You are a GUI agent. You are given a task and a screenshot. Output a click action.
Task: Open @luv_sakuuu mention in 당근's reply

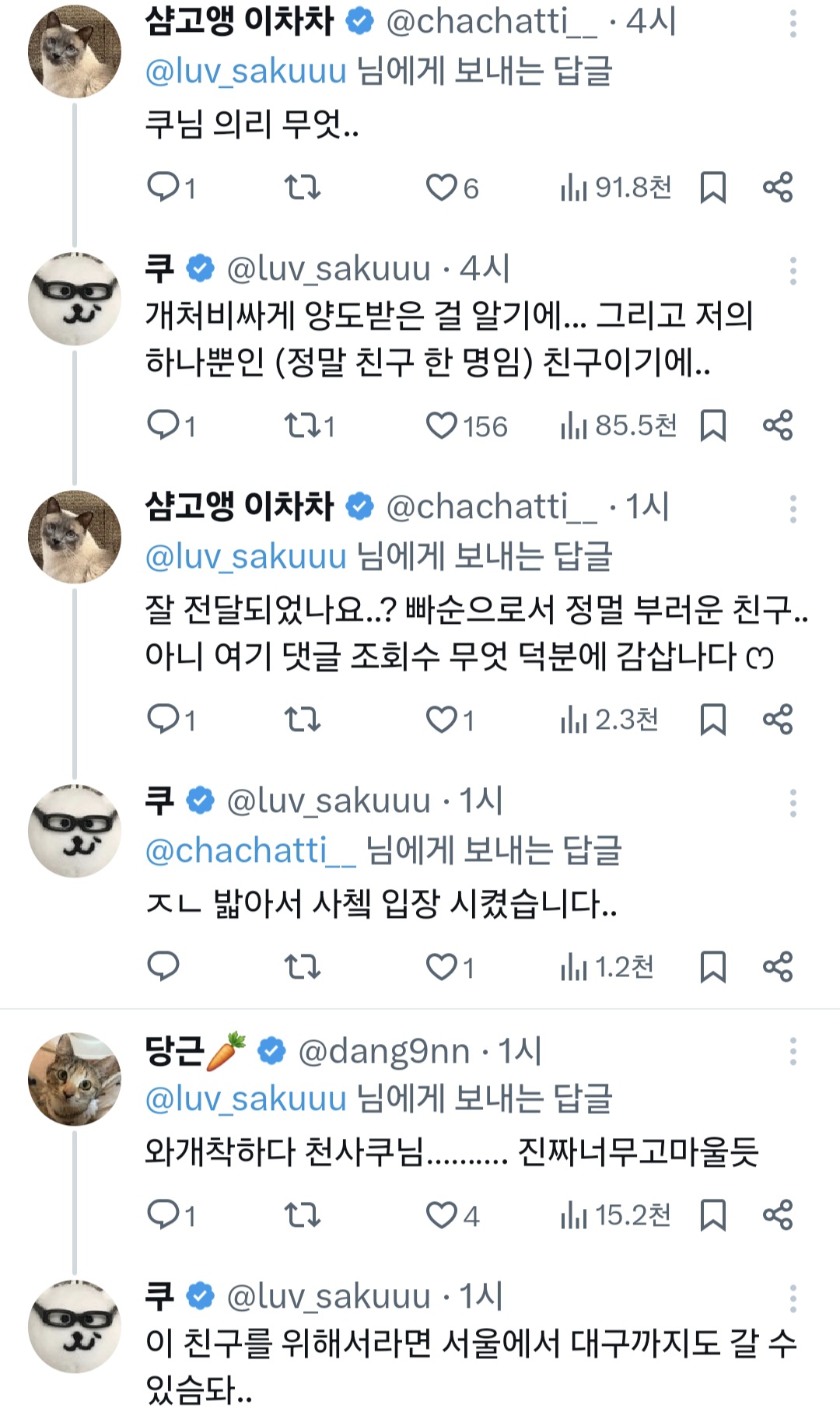[x=246, y=1099]
